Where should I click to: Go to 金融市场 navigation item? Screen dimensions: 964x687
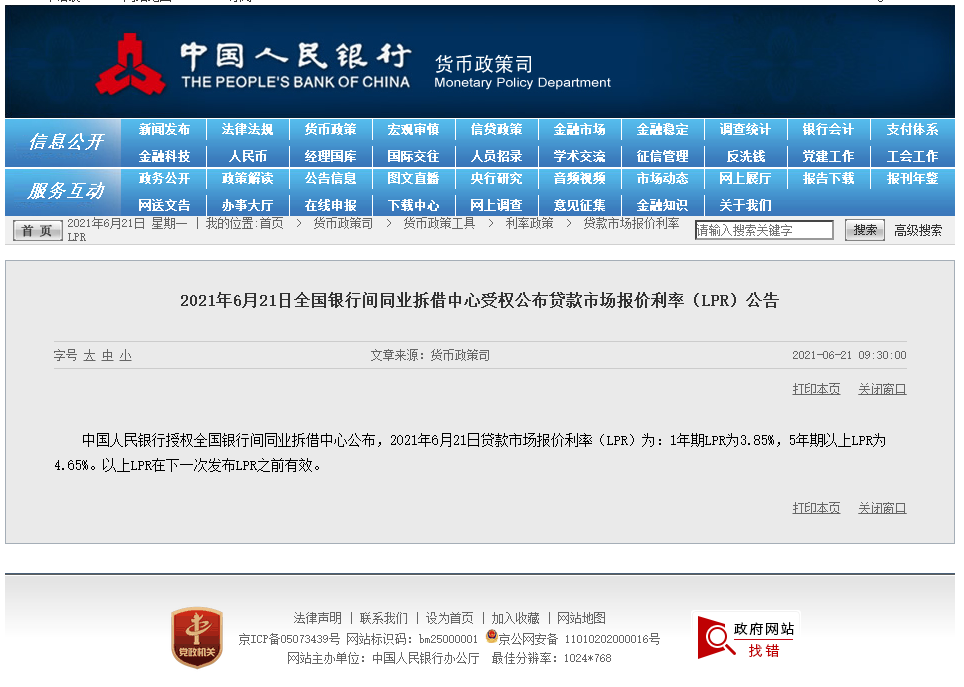580,130
